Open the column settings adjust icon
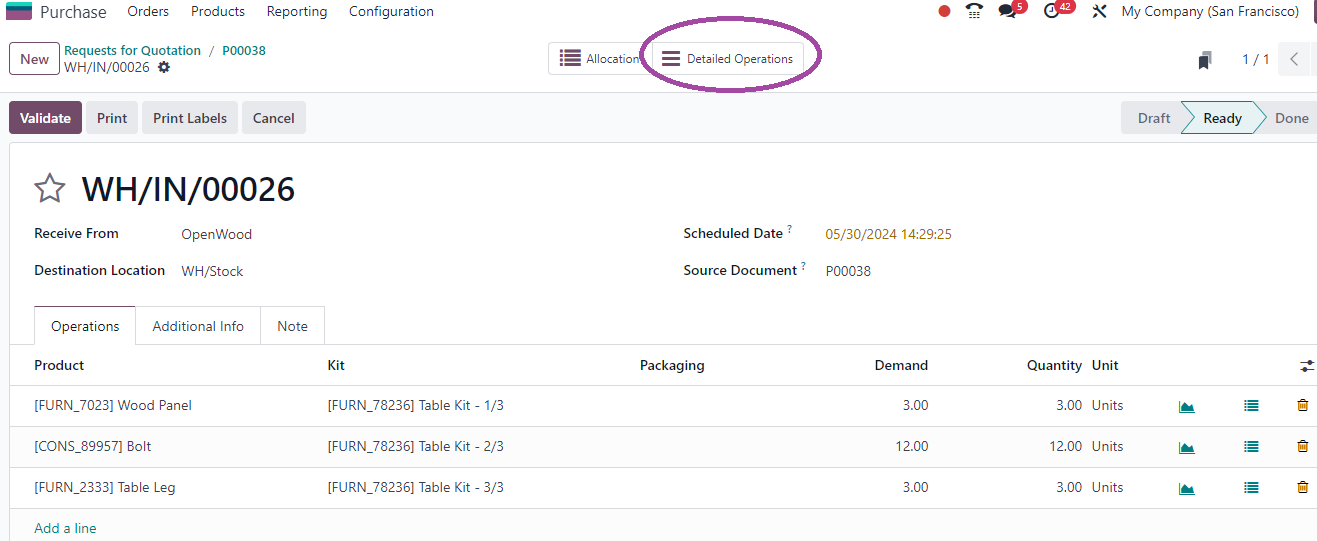The height and width of the screenshot is (541, 1317). pyautogui.click(x=1307, y=366)
